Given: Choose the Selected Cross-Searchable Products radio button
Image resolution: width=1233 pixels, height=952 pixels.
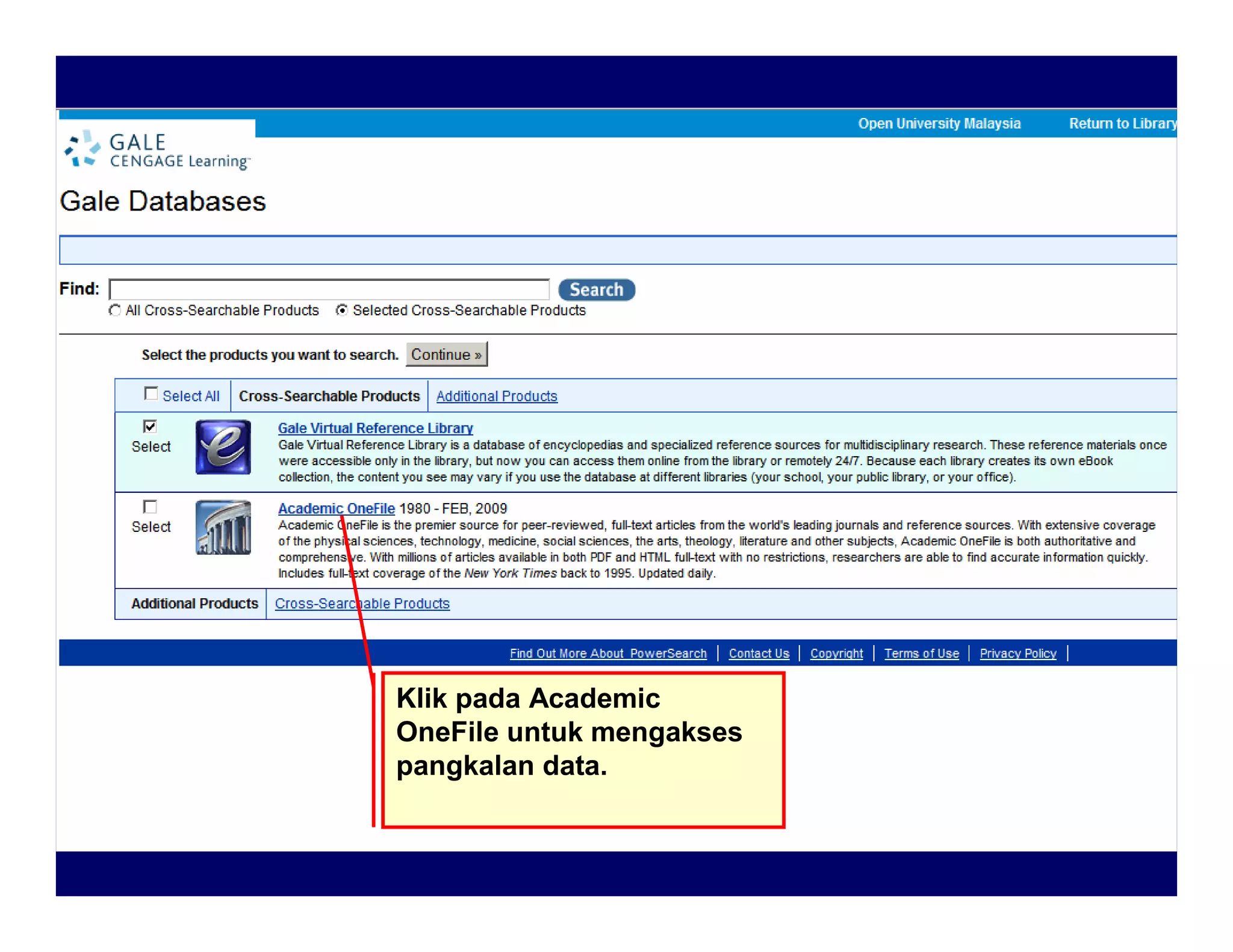Looking at the screenshot, I should tap(342, 310).
